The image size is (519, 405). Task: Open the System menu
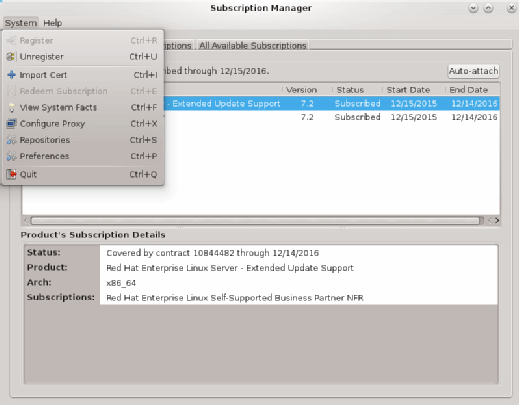pos(21,23)
